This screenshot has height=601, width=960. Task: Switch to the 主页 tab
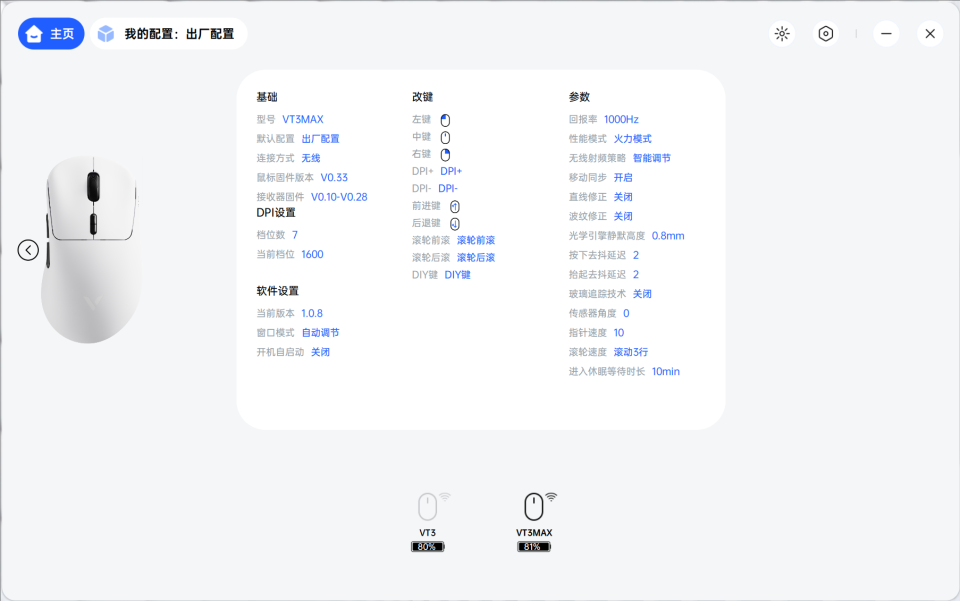tap(50, 33)
